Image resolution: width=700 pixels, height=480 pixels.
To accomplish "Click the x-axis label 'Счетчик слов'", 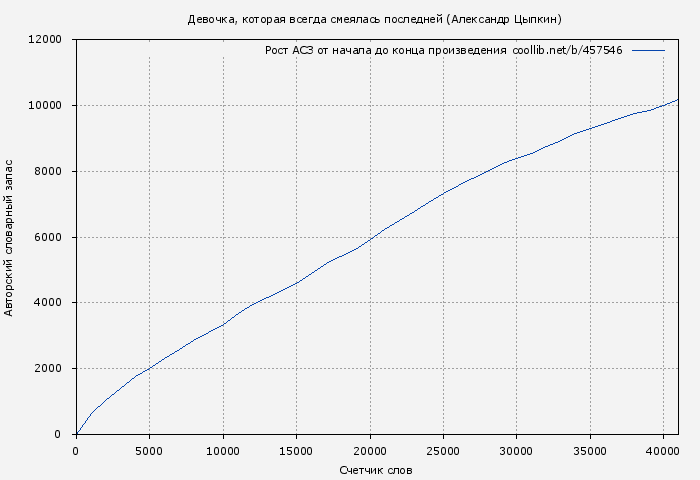I will coord(376,469).
